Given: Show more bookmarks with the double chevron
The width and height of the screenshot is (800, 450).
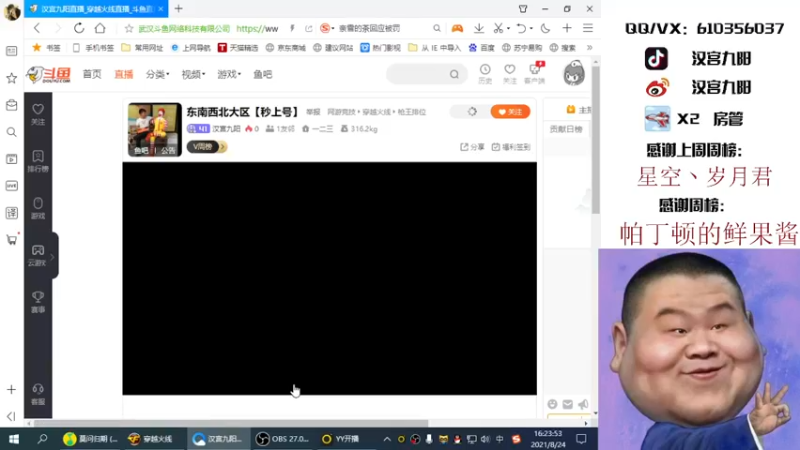Looking at the screenshot, I should coord(589,47).
